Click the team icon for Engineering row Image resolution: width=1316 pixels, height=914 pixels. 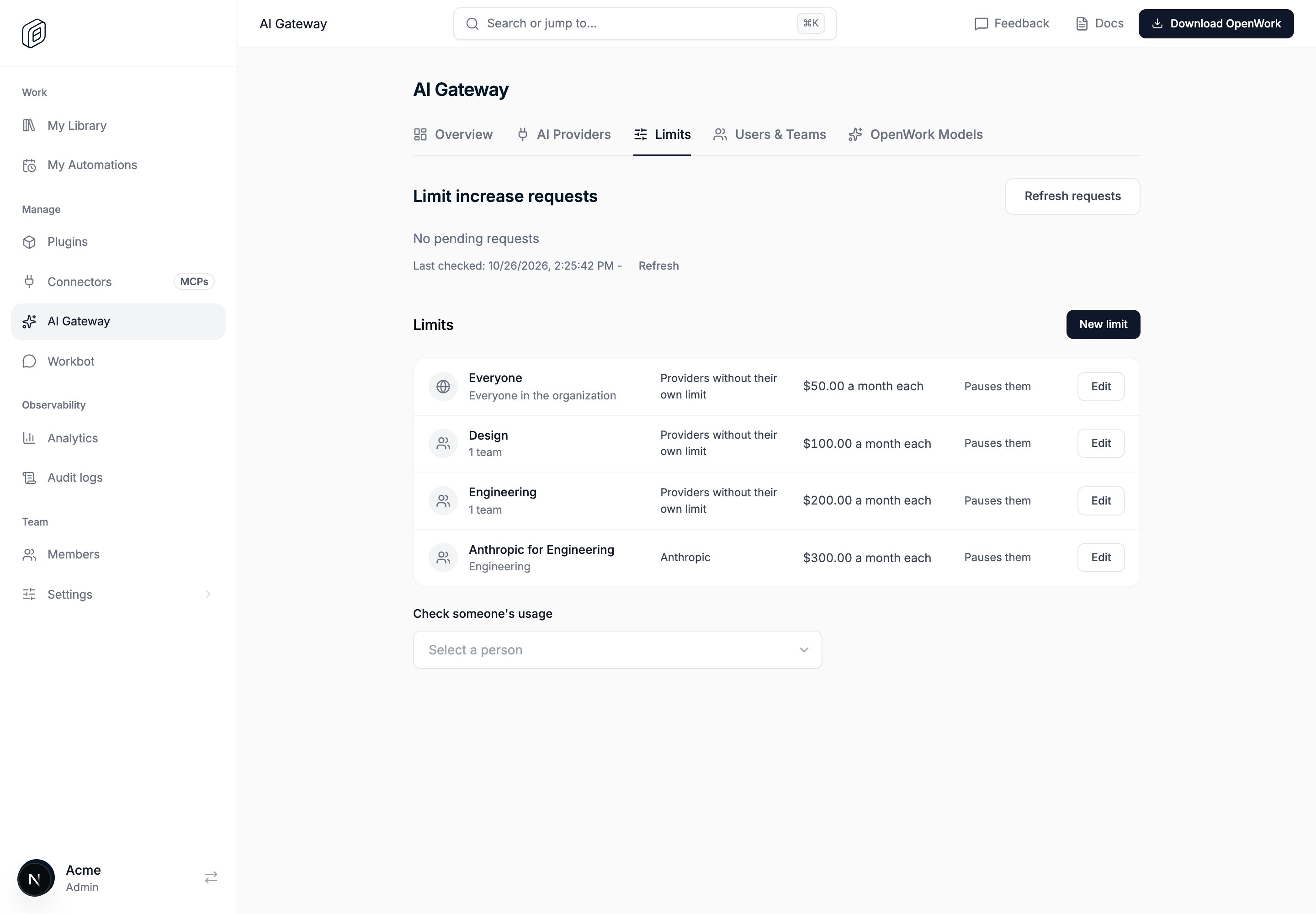pyautogui.click(x=443, y=501)
